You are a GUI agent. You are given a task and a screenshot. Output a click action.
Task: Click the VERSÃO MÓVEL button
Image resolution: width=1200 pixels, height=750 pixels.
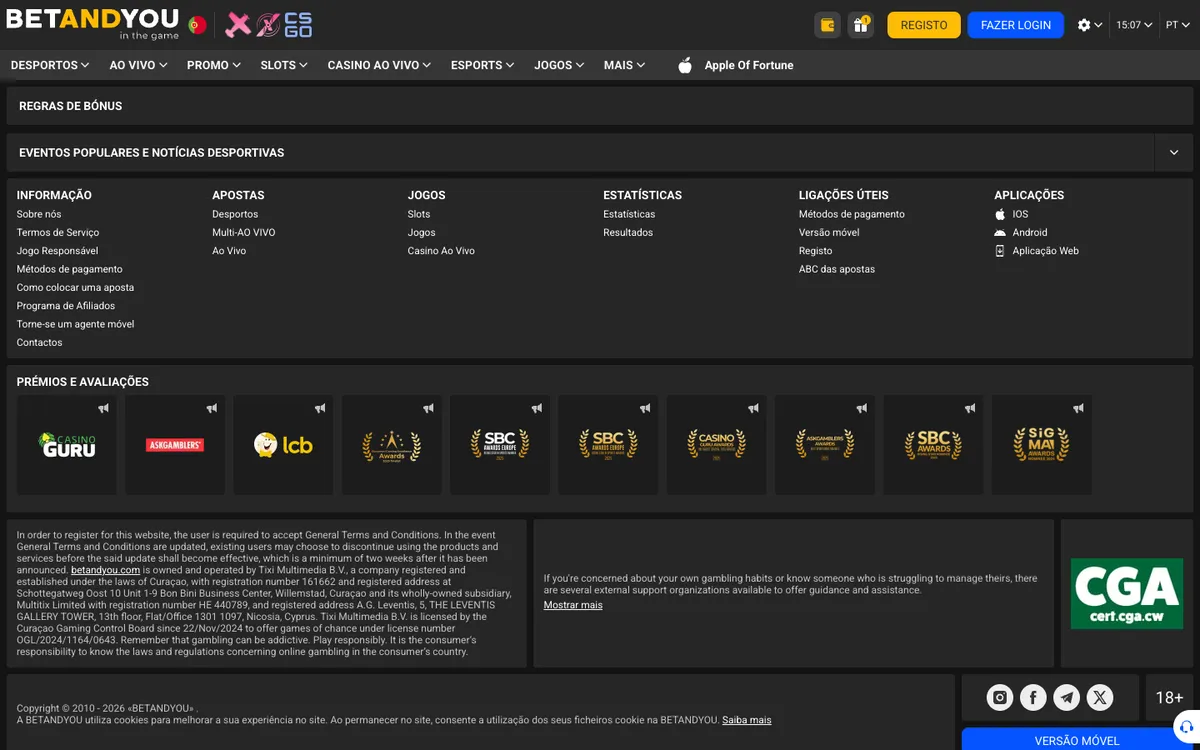pyautogui.click(x=1077, y=740)
